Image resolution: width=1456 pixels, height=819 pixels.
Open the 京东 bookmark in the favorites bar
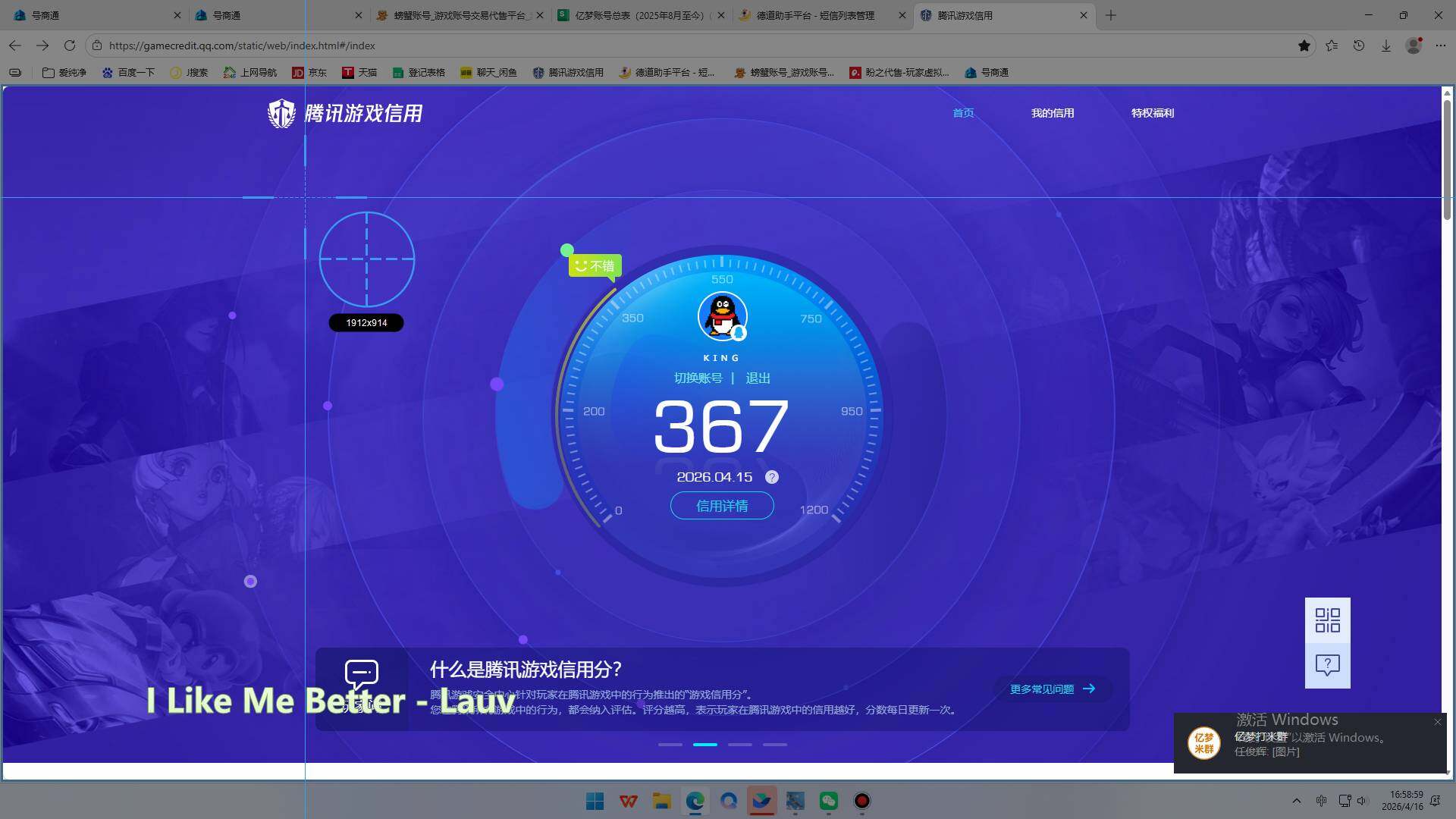(309, 73)
